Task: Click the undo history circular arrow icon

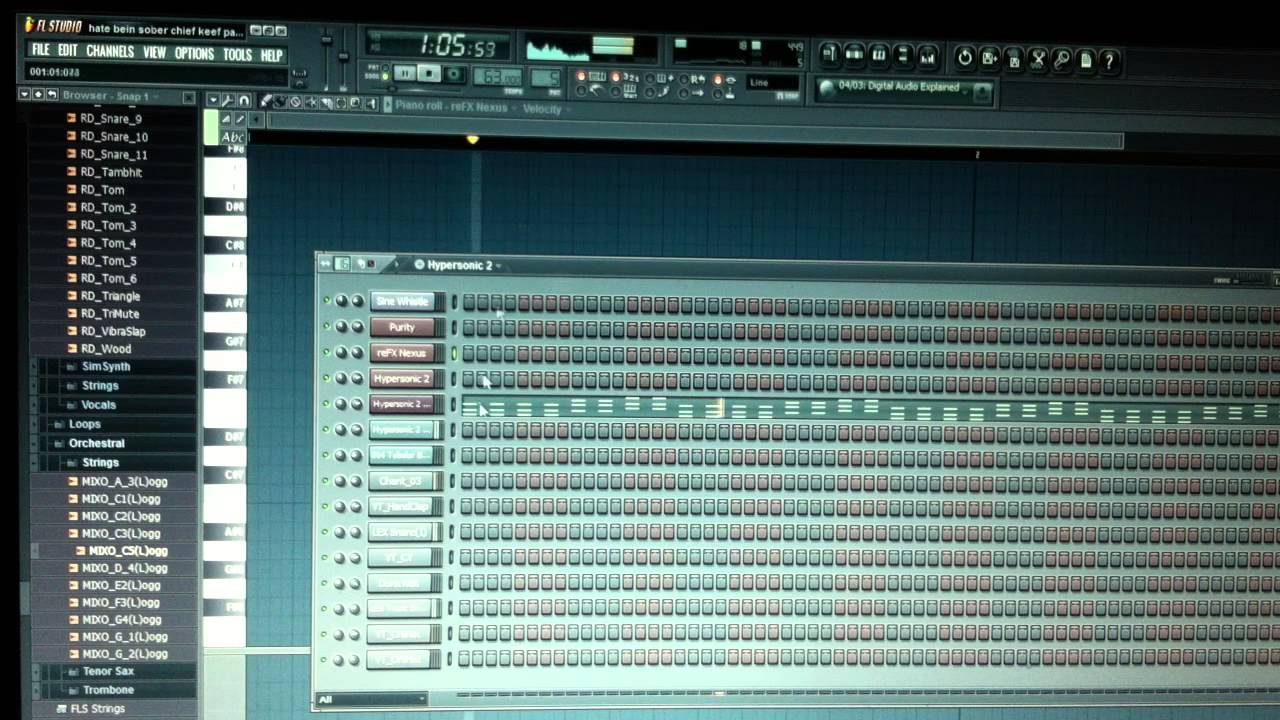Action: (965, 58)
